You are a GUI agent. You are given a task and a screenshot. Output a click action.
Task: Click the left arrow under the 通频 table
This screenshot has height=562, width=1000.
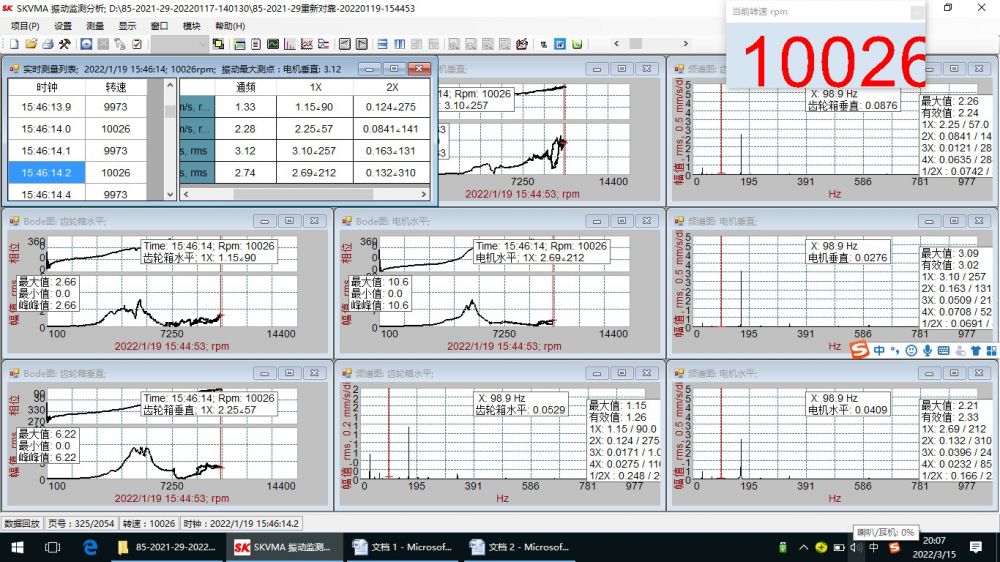[x=186, y=194]
